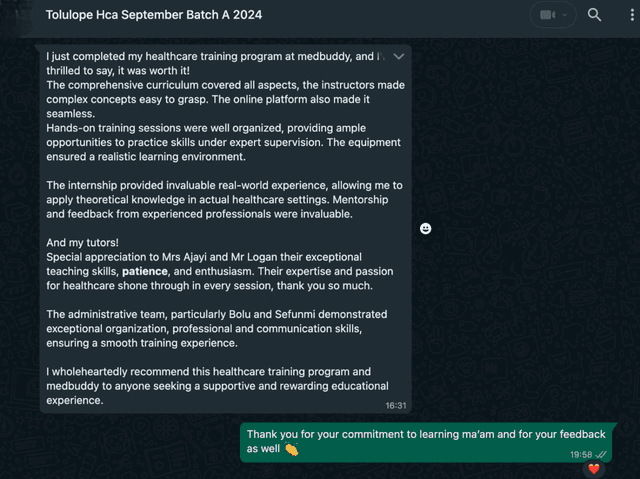Open the call options dropdown arrow
Image resolution: width=640 pixels, height=479 pixels.
(x=565, y=15)
